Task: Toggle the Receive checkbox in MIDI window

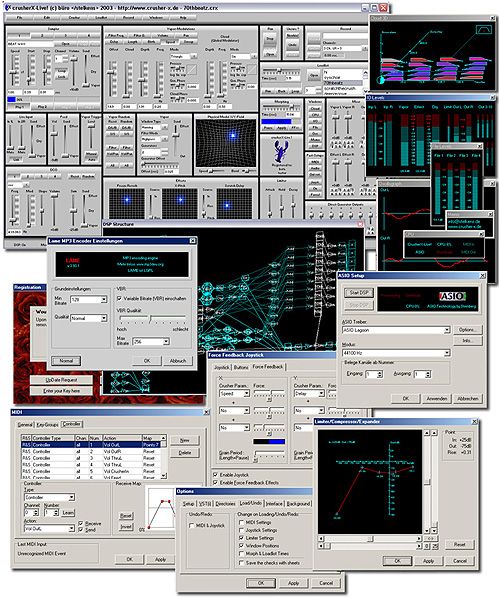Action: click(x=80, y=523)
